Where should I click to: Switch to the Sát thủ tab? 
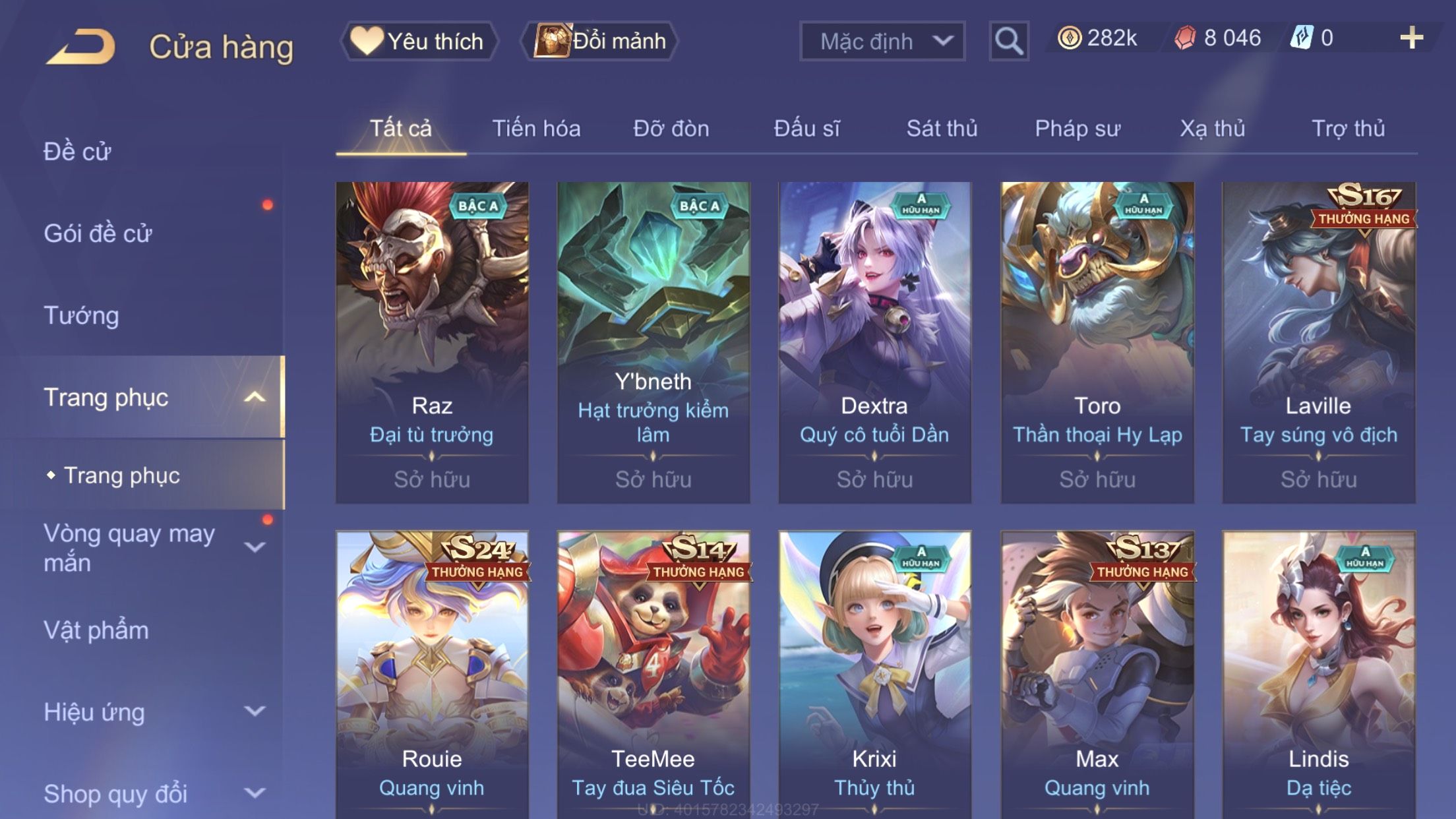coord(942,128)
